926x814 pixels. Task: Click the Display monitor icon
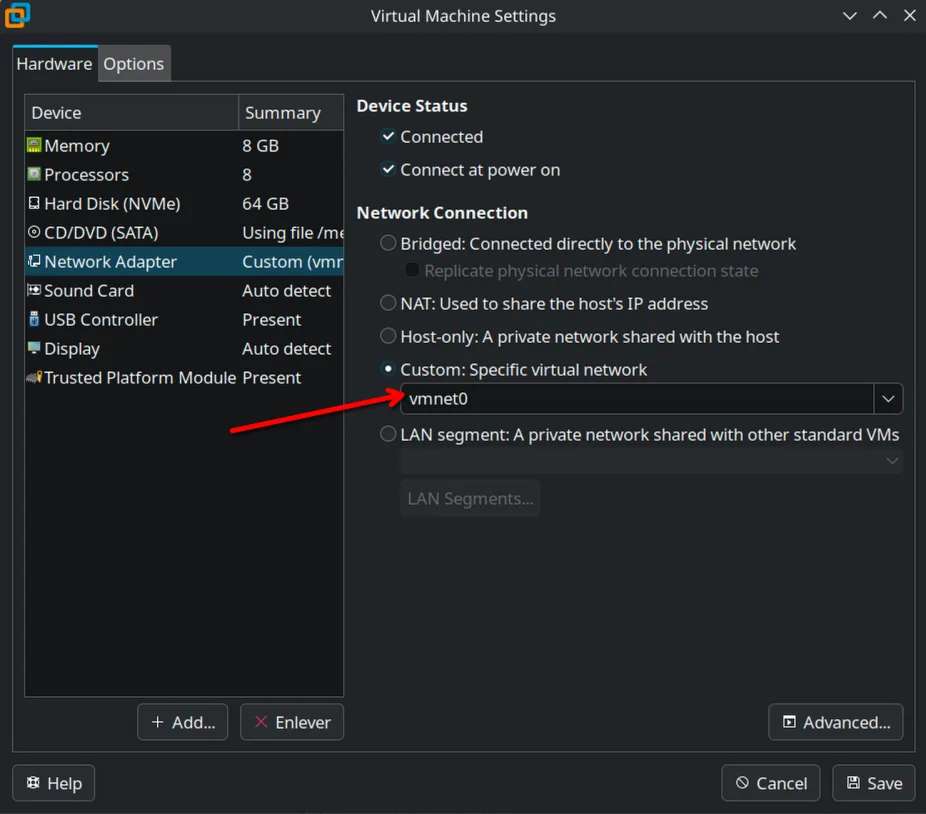click(34, 347)
